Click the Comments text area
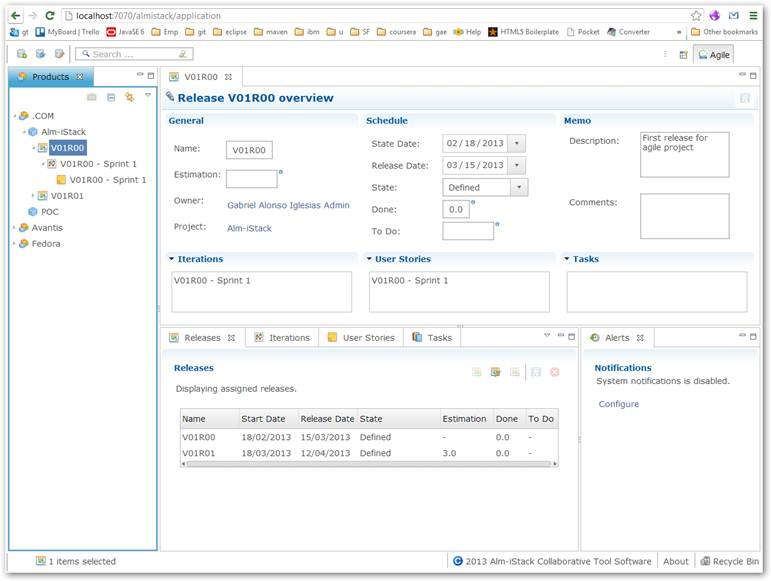 click(x=684, y=216)
